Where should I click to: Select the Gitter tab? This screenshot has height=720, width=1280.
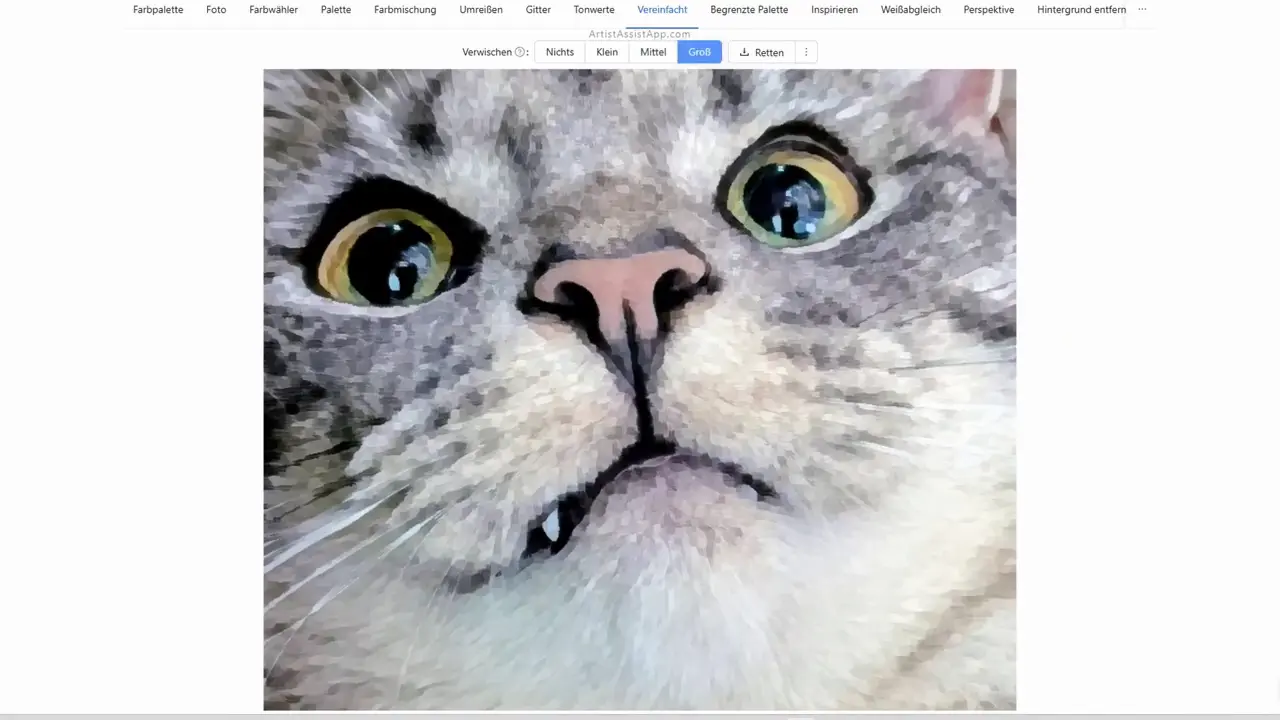click(538, 10)
